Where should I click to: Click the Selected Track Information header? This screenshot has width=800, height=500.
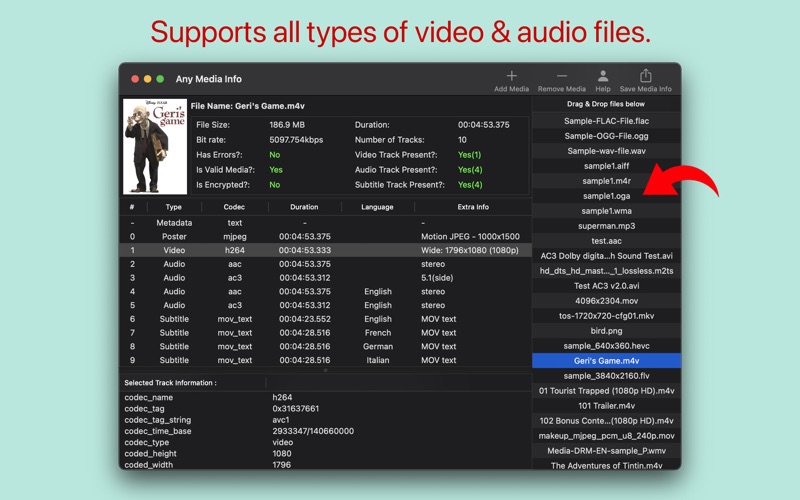coord(170,383)
